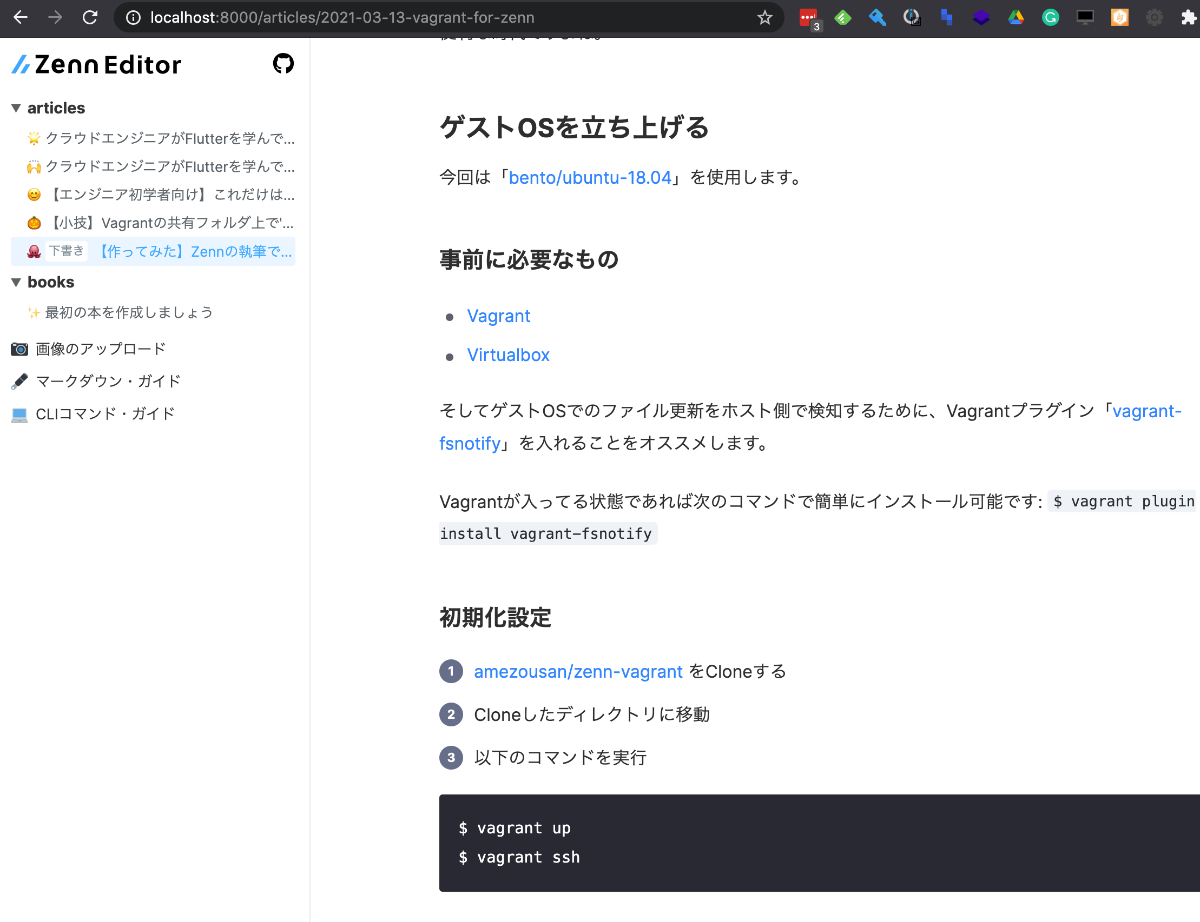The image size is (1200, 922).
Task: Open CLIコマンド・ガイド page
Action: pos(93,413)
